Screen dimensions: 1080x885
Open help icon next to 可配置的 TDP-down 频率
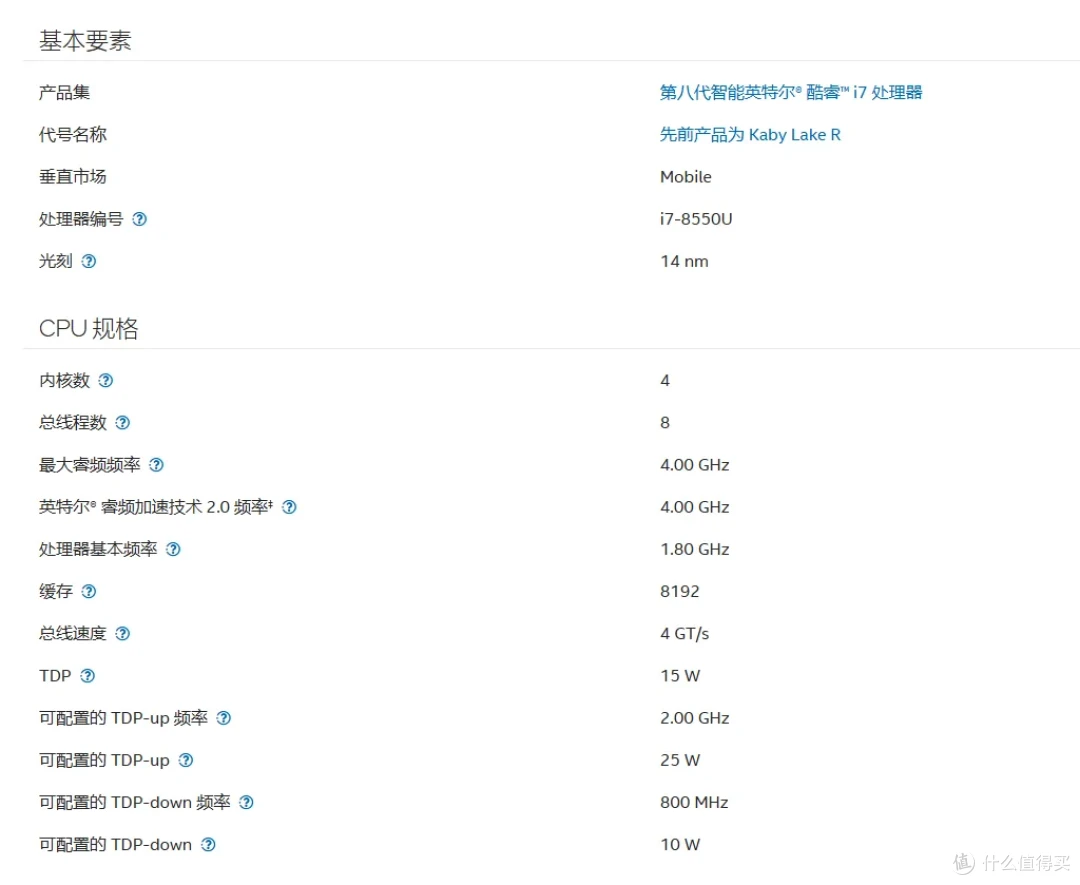246,802
